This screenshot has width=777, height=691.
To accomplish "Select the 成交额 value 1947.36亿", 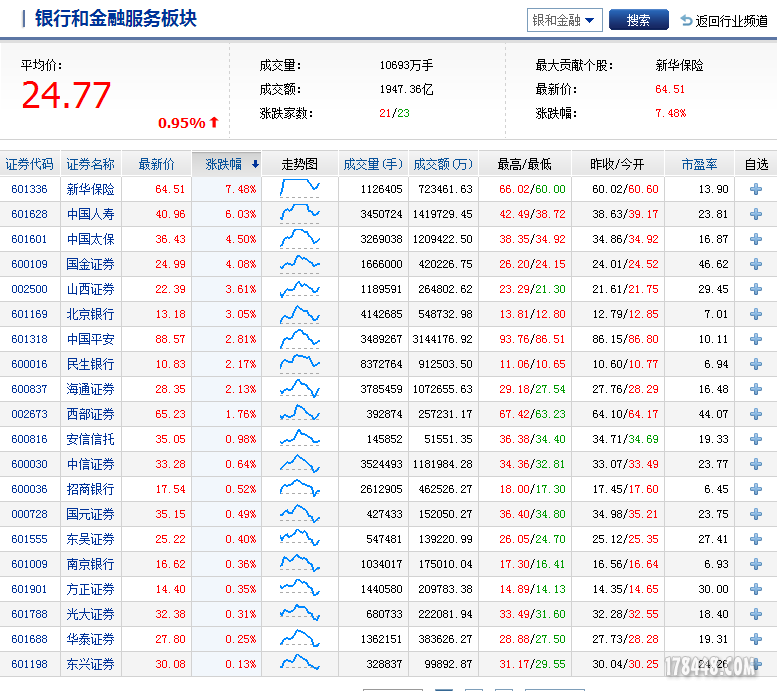I will point(406,89).
